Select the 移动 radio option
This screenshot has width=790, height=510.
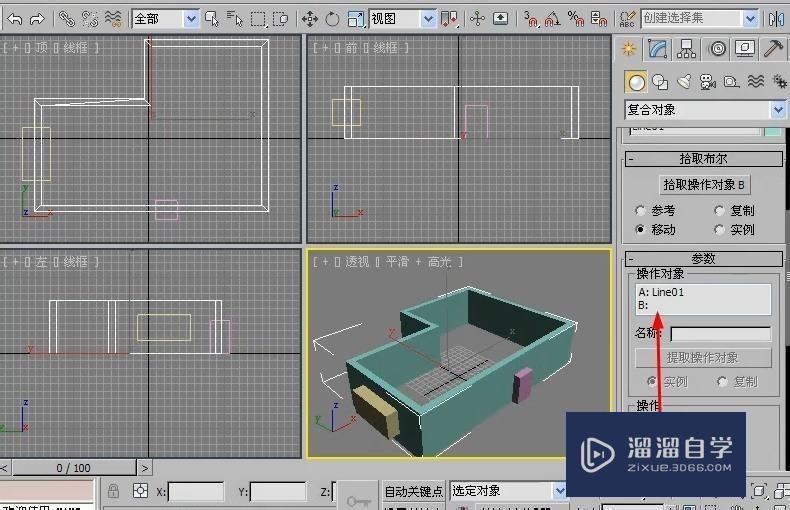click(641, 229)
